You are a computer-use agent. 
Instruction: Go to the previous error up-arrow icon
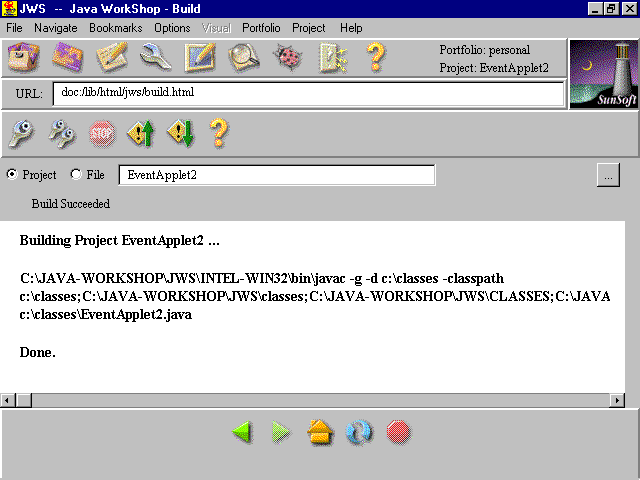pos(141,133)
